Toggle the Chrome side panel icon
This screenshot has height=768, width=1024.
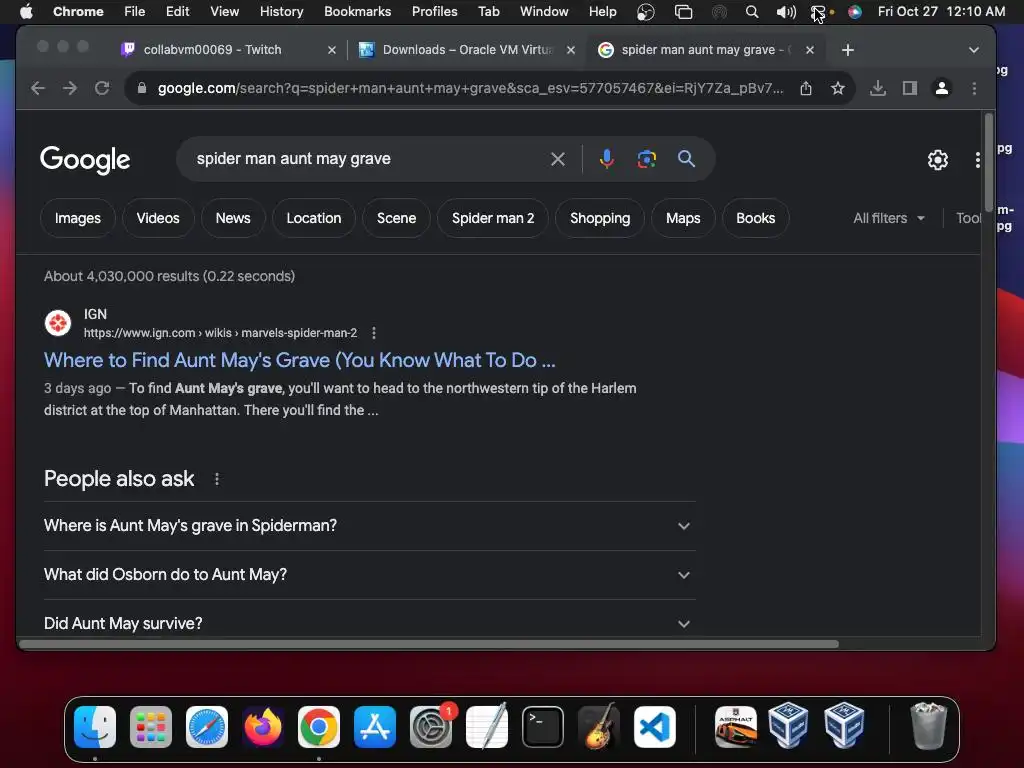pyautogui.click(x=910, y=88)
